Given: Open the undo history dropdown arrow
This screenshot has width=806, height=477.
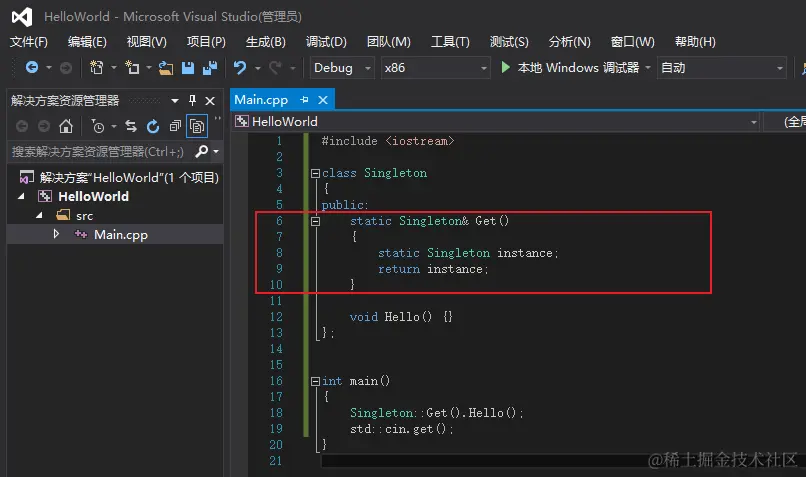Looking at the screenshot, I should tap(258, 67).
